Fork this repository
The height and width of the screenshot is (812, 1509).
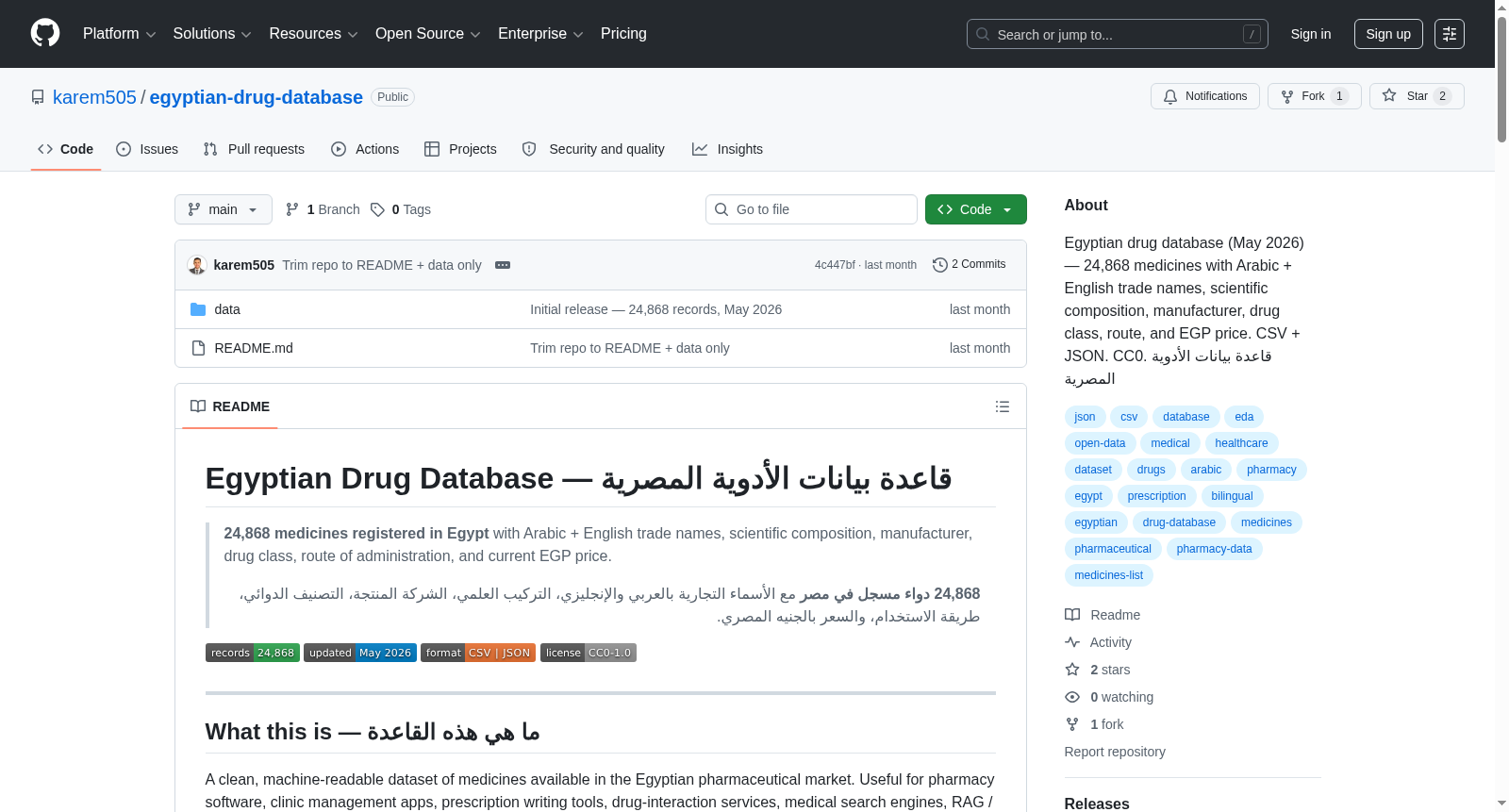1314,96
